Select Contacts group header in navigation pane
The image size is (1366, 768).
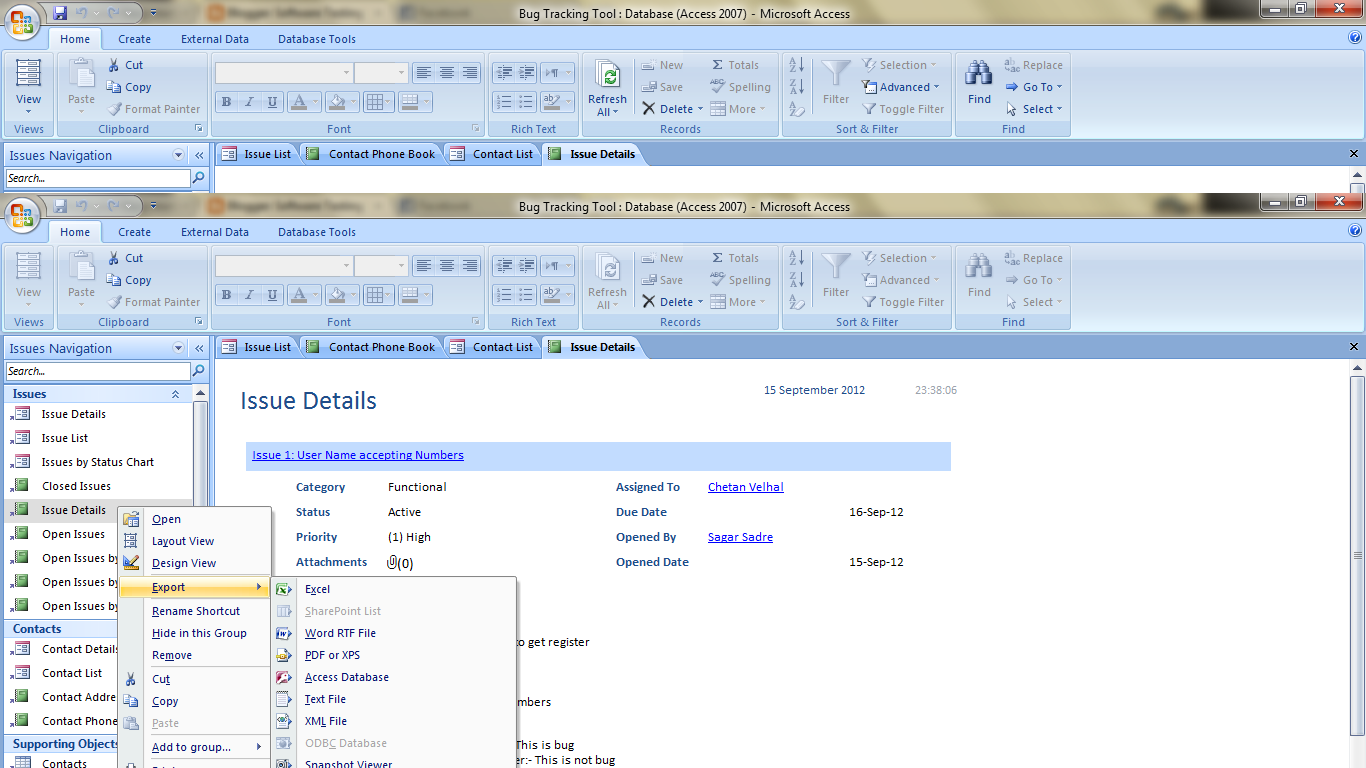coord(98,629)
